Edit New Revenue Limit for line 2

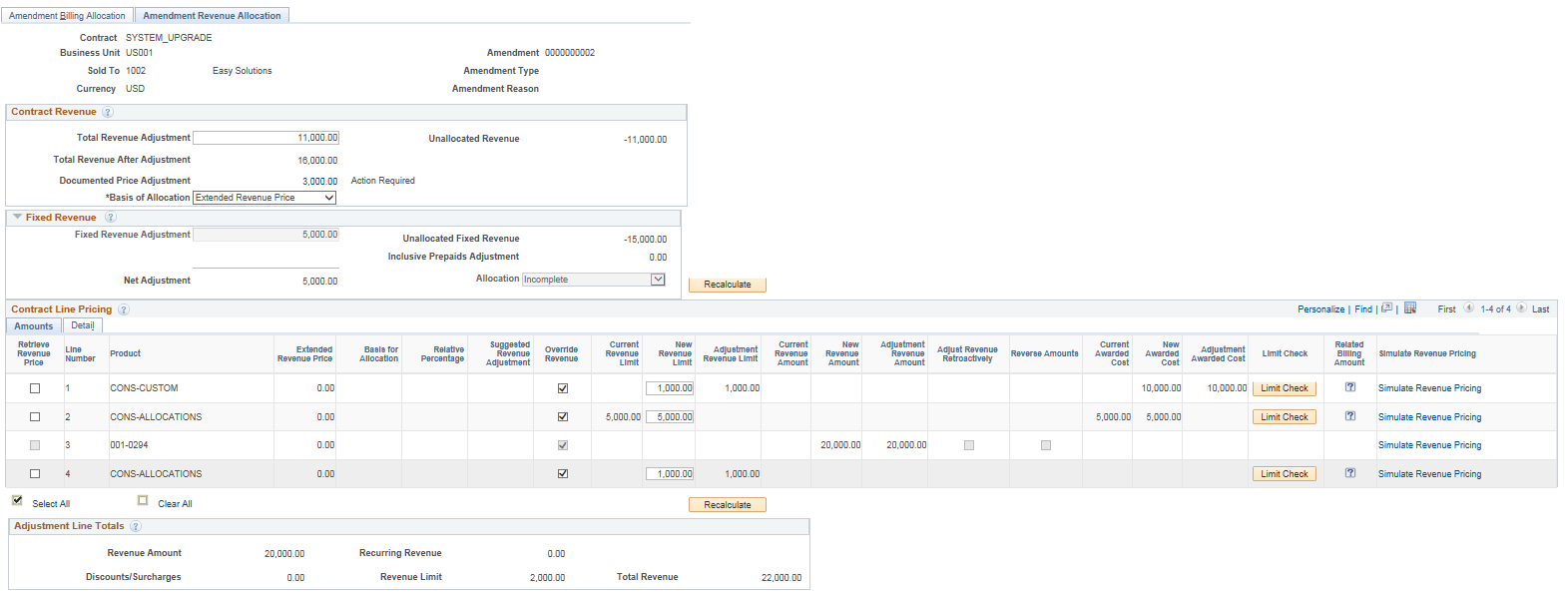click(x=670, y=417)
